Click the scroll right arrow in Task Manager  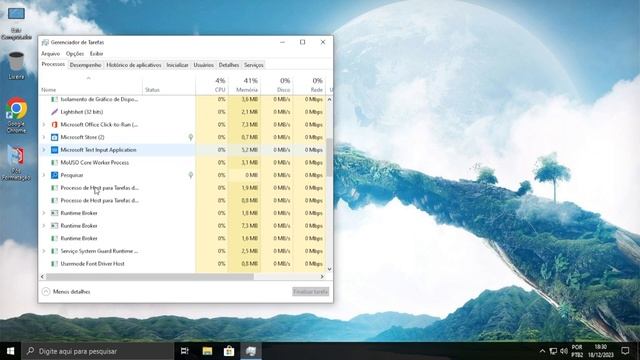coord(322,277)
